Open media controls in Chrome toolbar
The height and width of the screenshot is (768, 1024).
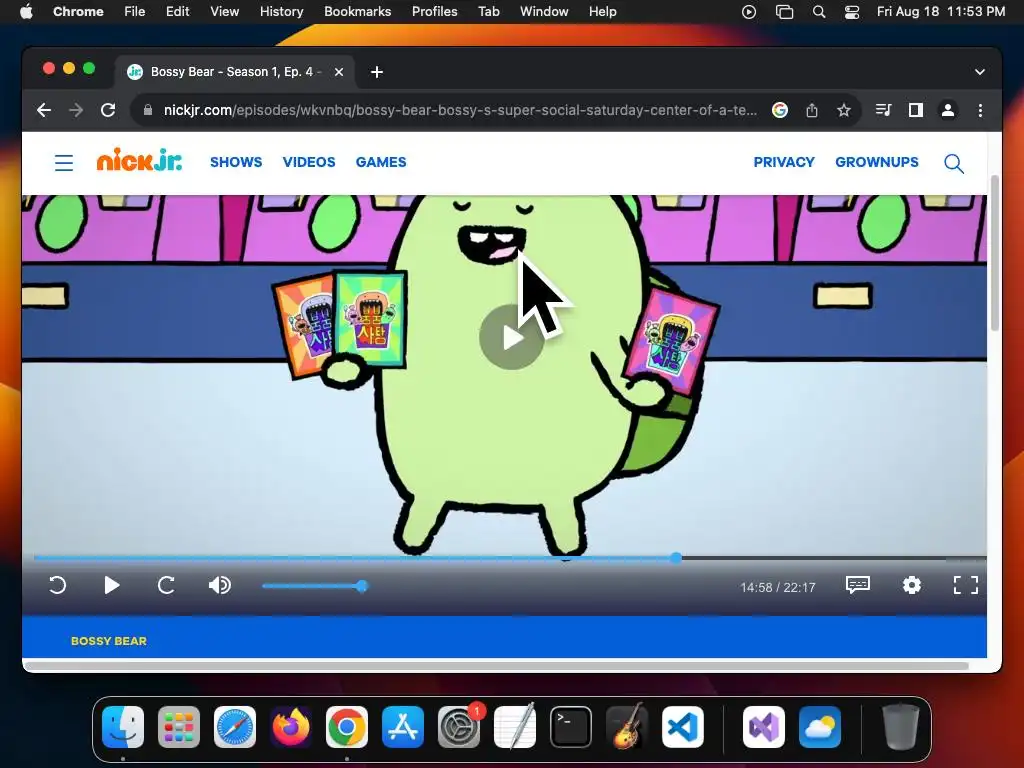883,110
